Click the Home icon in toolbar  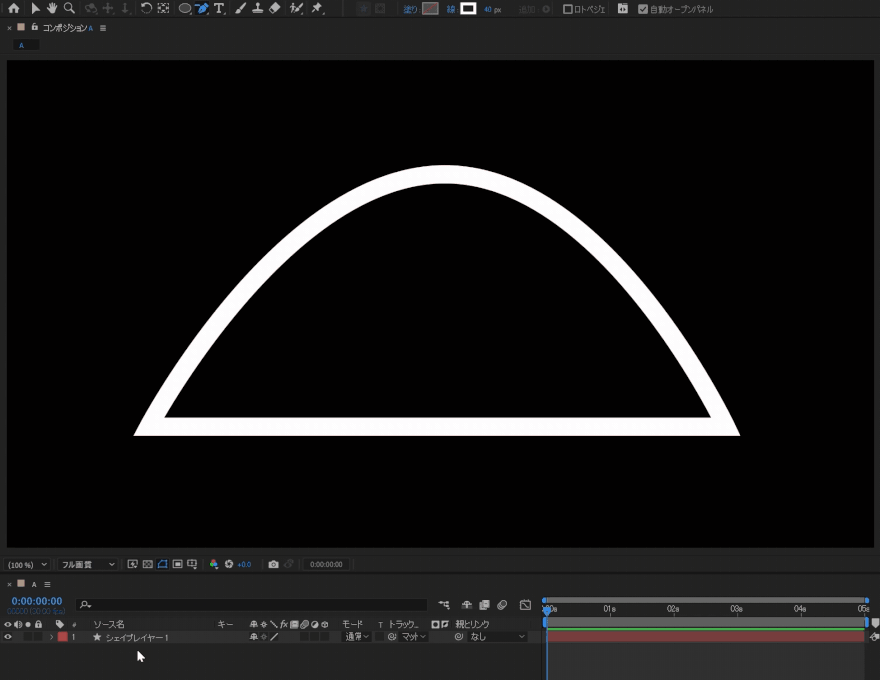[x=13, y=8]
